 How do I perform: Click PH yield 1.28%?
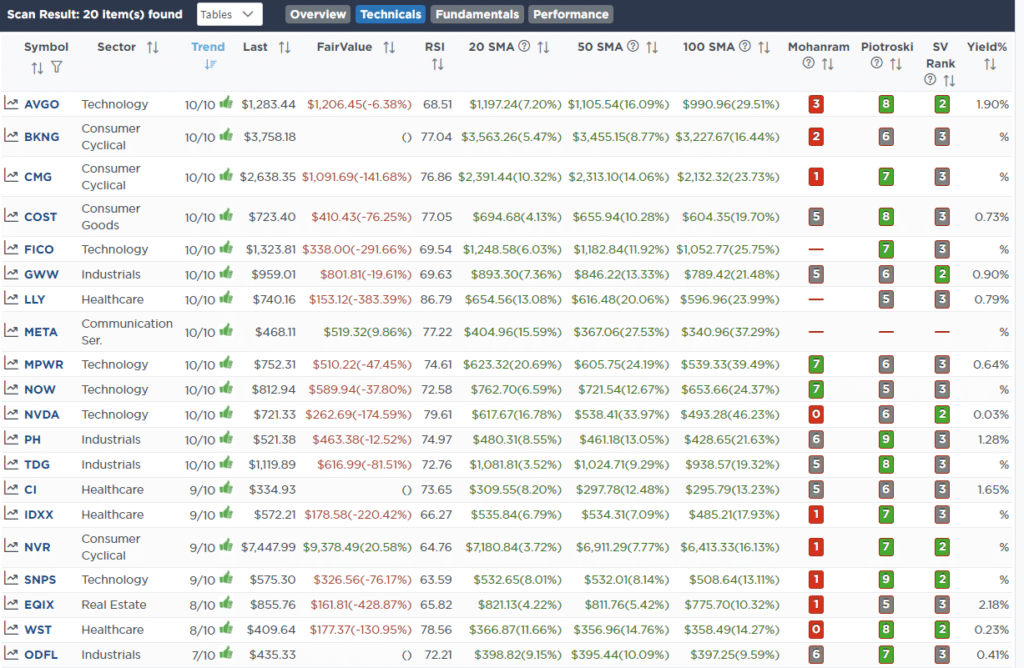point(993,439)
